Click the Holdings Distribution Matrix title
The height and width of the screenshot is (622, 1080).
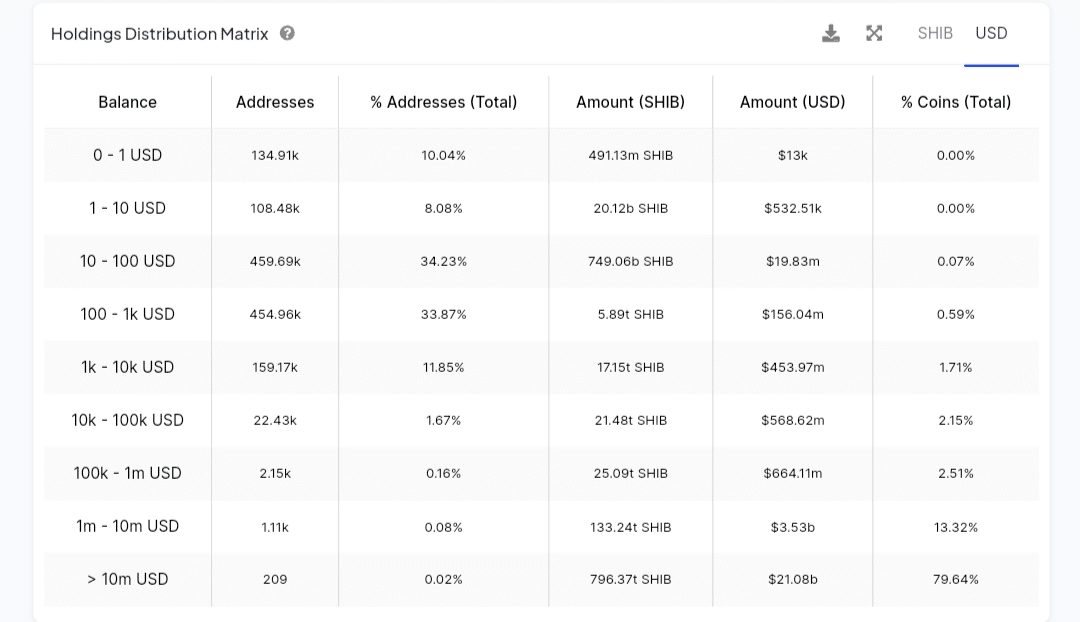160,34
